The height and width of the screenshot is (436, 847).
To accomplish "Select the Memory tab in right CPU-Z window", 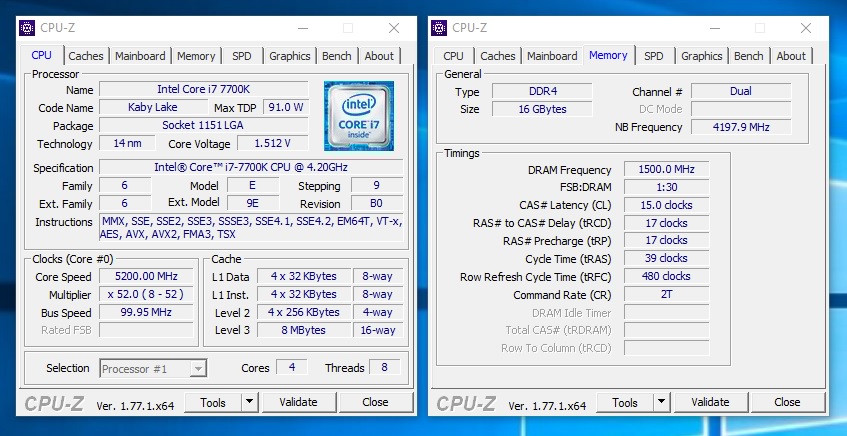I will coord(608,55).
